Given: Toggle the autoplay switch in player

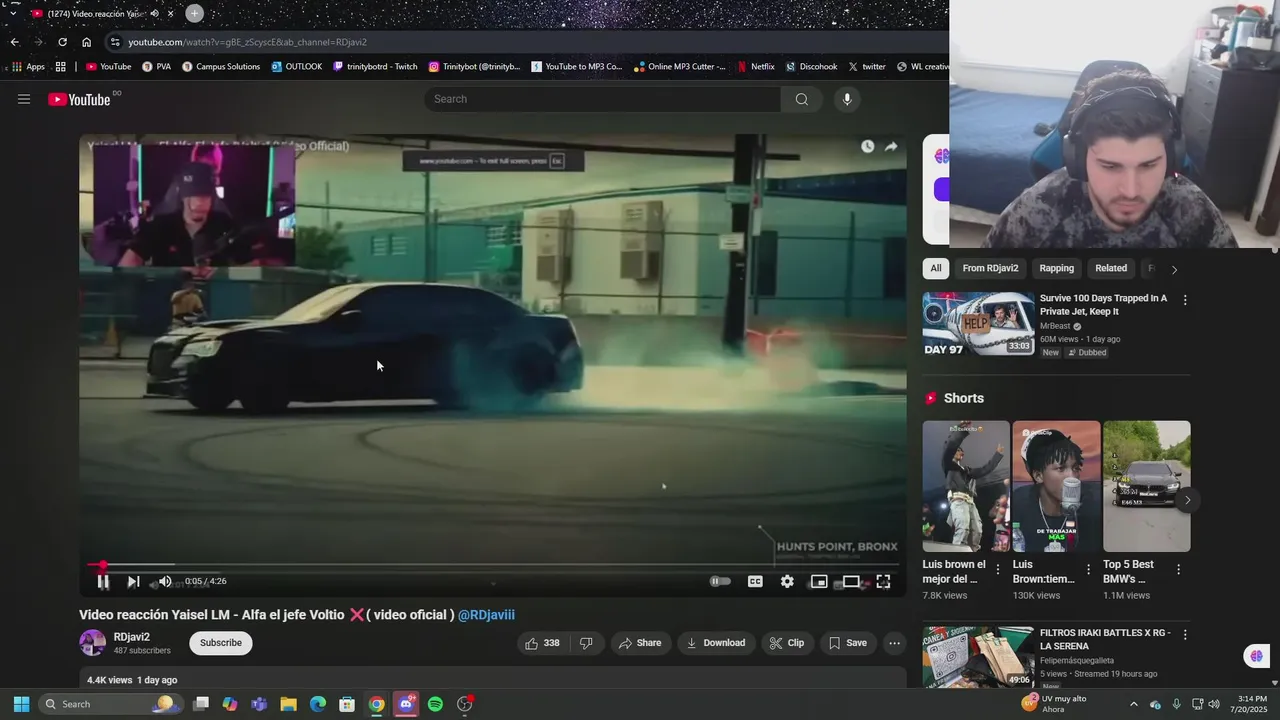Looking at the screenshot, I should (720, 581).
